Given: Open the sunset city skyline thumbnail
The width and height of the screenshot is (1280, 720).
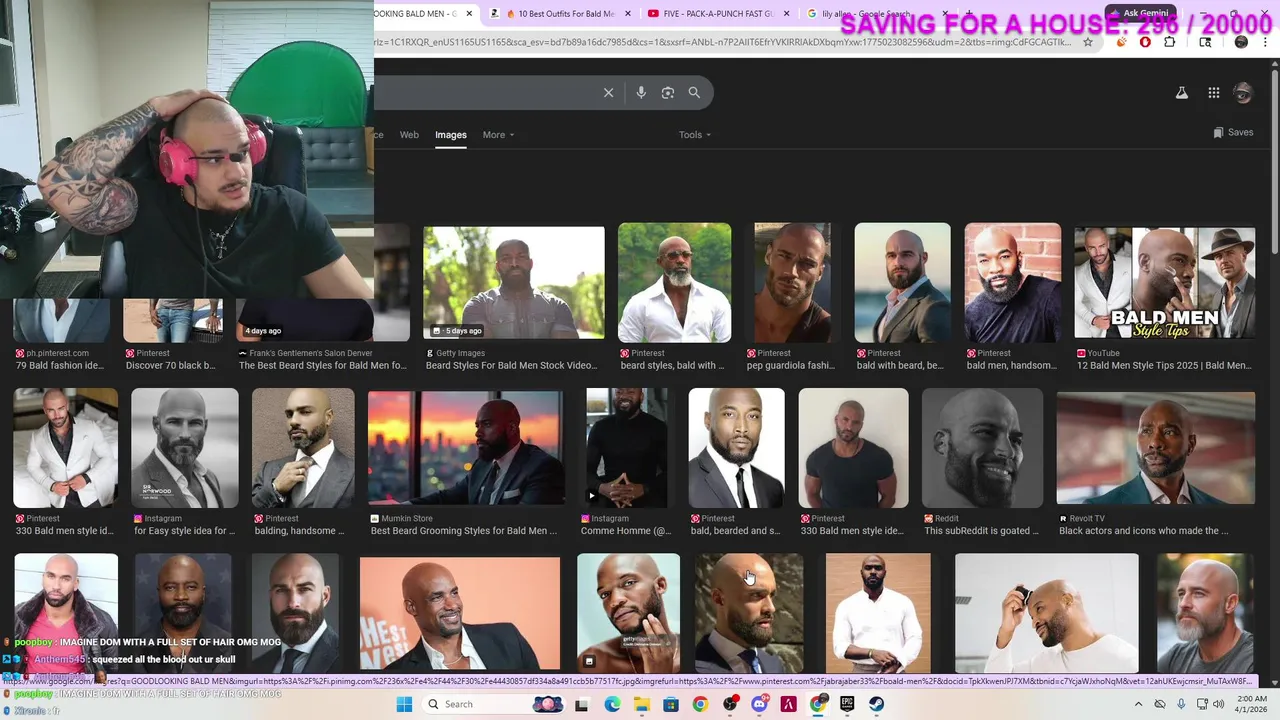Looking at the screenshot, I should pyautogui.click(x=465, y=447).
